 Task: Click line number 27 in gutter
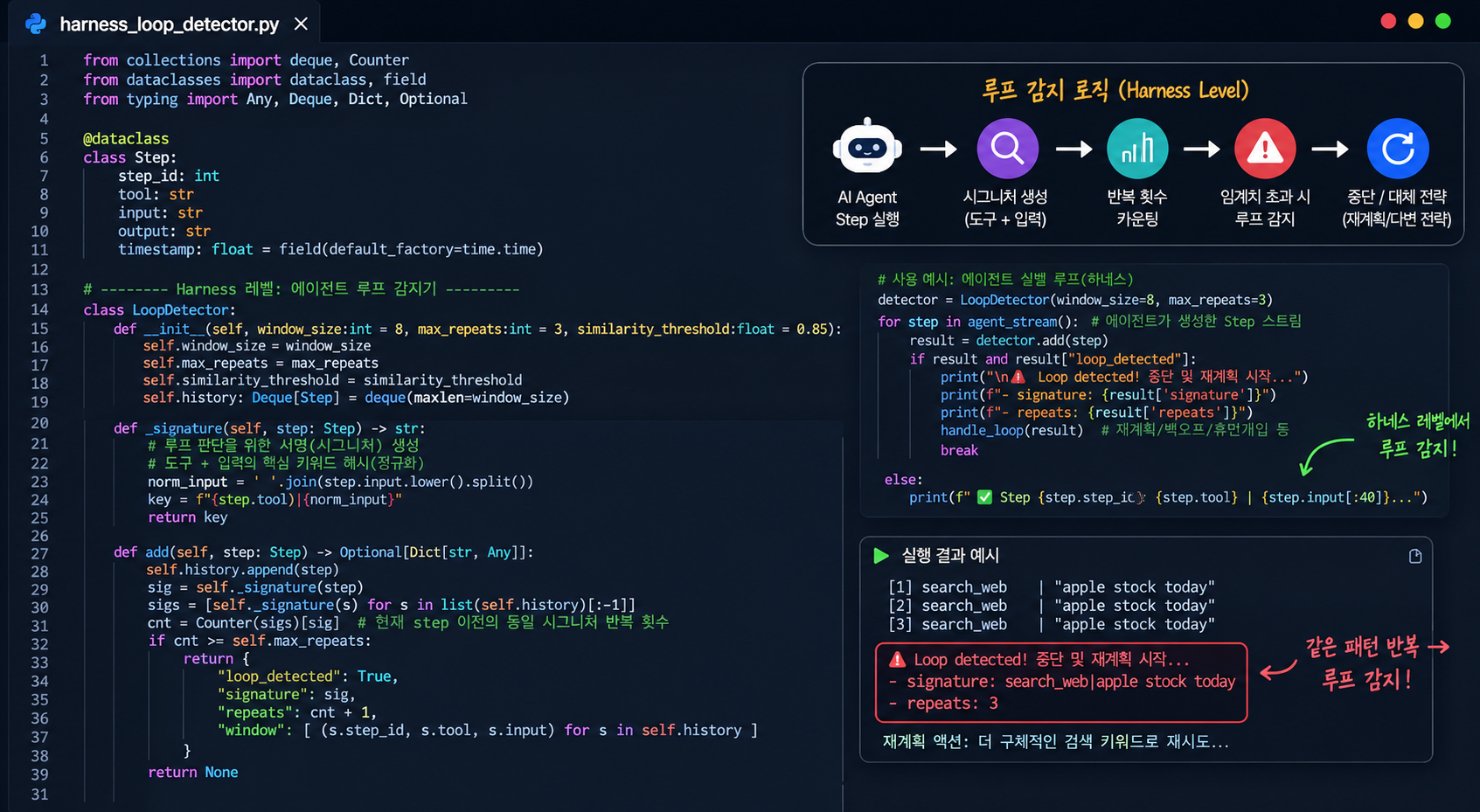tap(39, 553)
